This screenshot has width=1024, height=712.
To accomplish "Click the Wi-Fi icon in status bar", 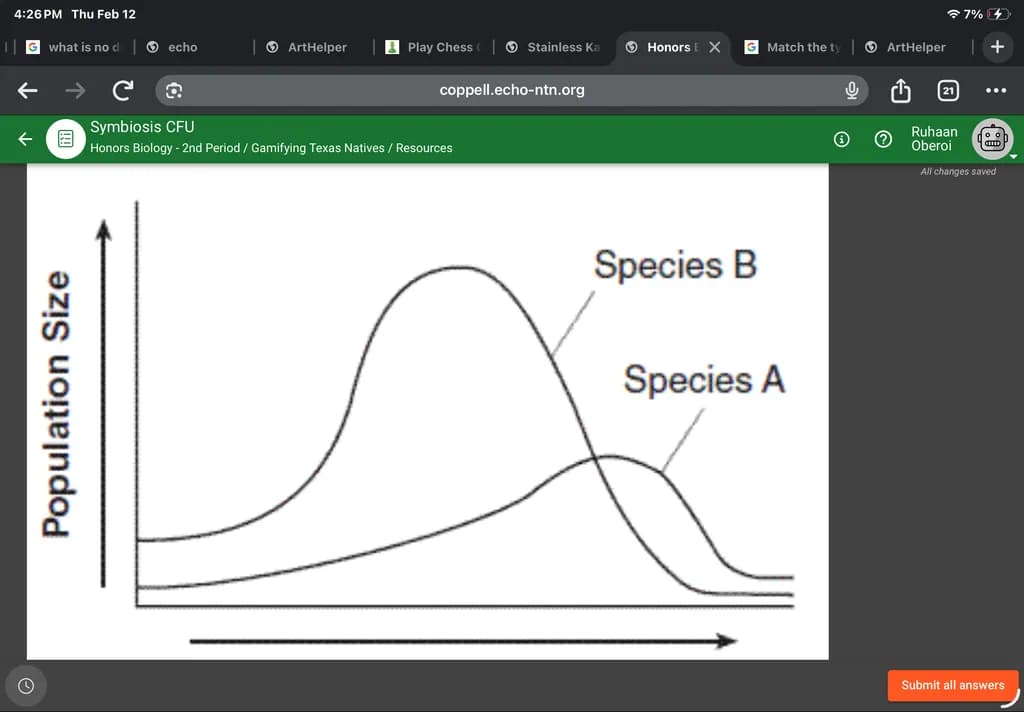I will [x=953, y=14].
